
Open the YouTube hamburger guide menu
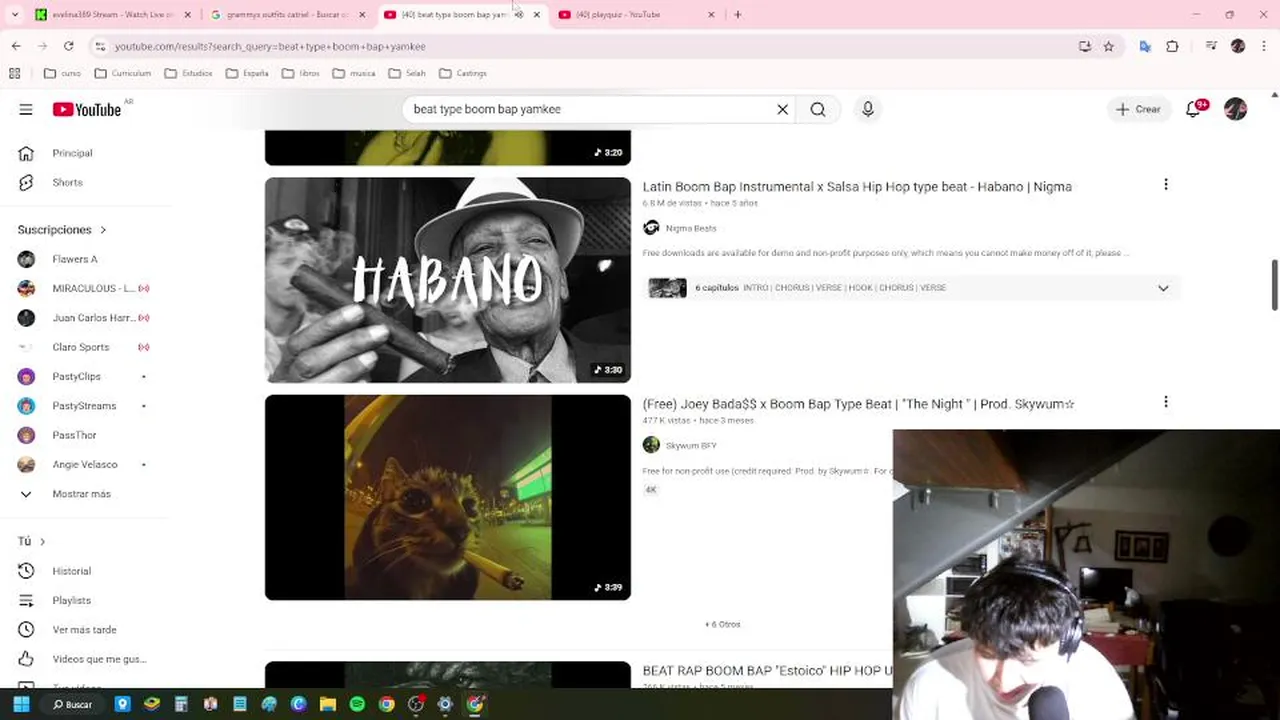click(26, 109)
